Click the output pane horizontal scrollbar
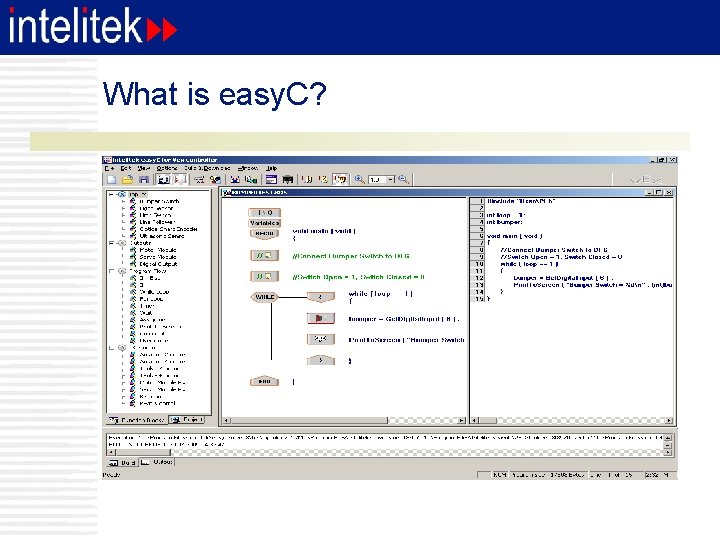The image size is (720, 540). tap(385, 452)
